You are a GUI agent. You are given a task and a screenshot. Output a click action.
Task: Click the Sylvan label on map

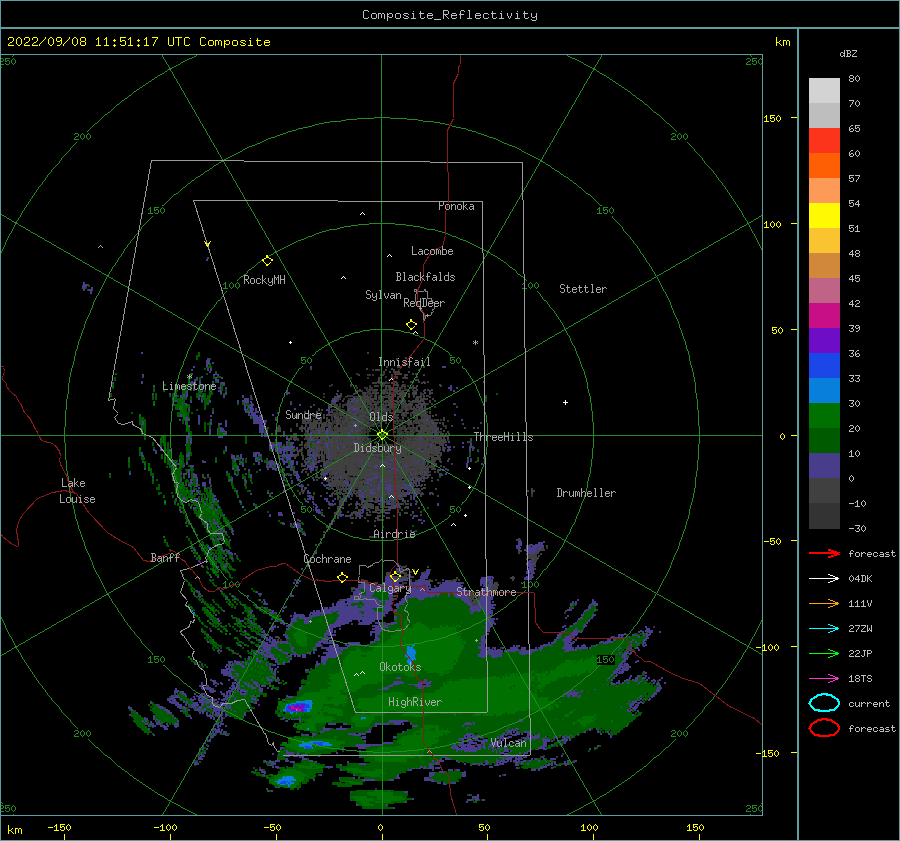[383, 295]
